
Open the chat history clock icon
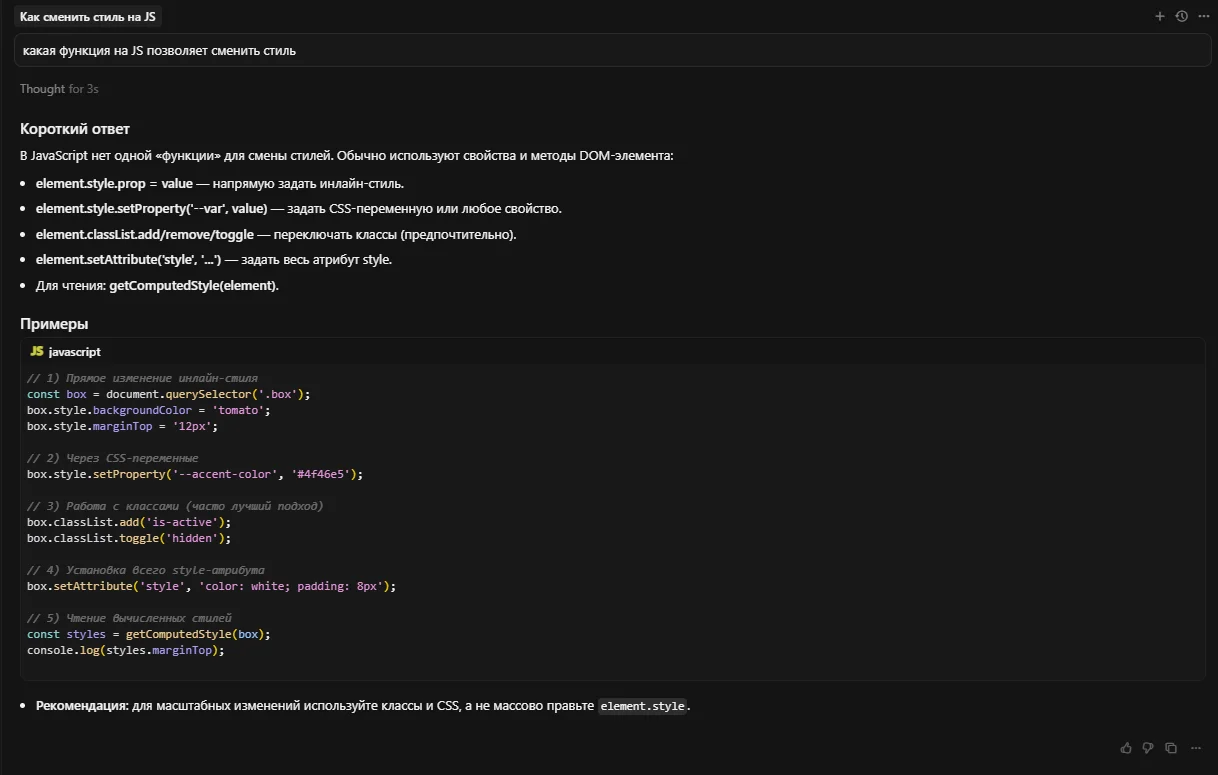point(1181,16)
